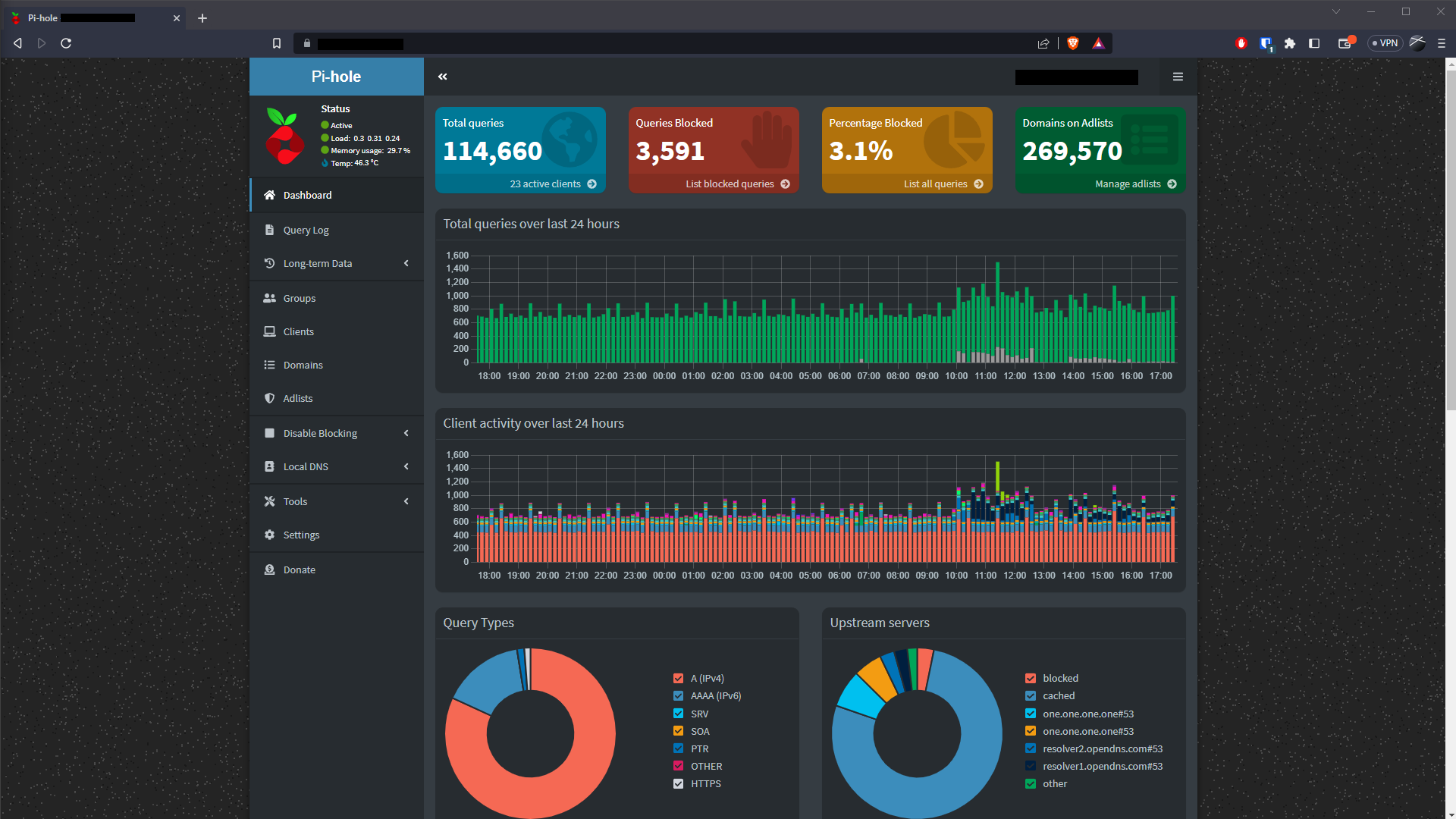Open the Tools submenu chevron
This screenshot has width=1456, height=819.
[x=407, y=501]
